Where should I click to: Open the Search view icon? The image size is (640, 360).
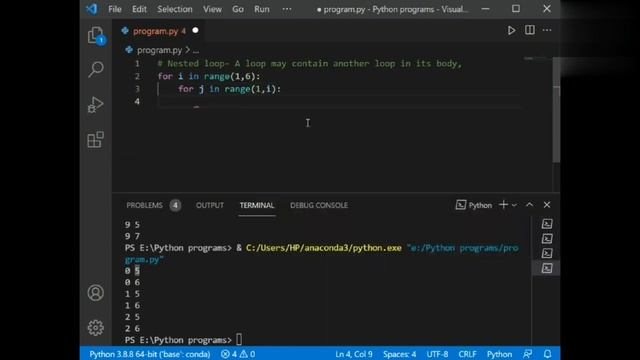pyautogui.click(x=96, y=69)
